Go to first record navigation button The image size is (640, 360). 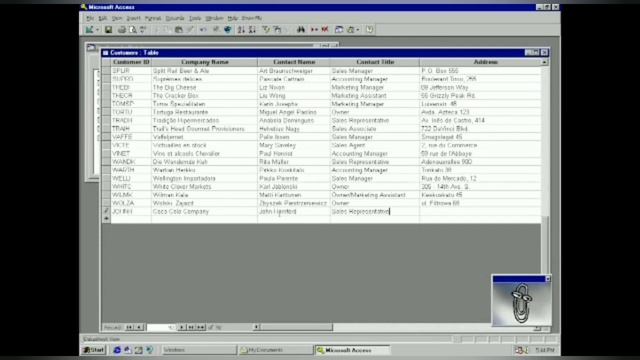coord(129,327)
